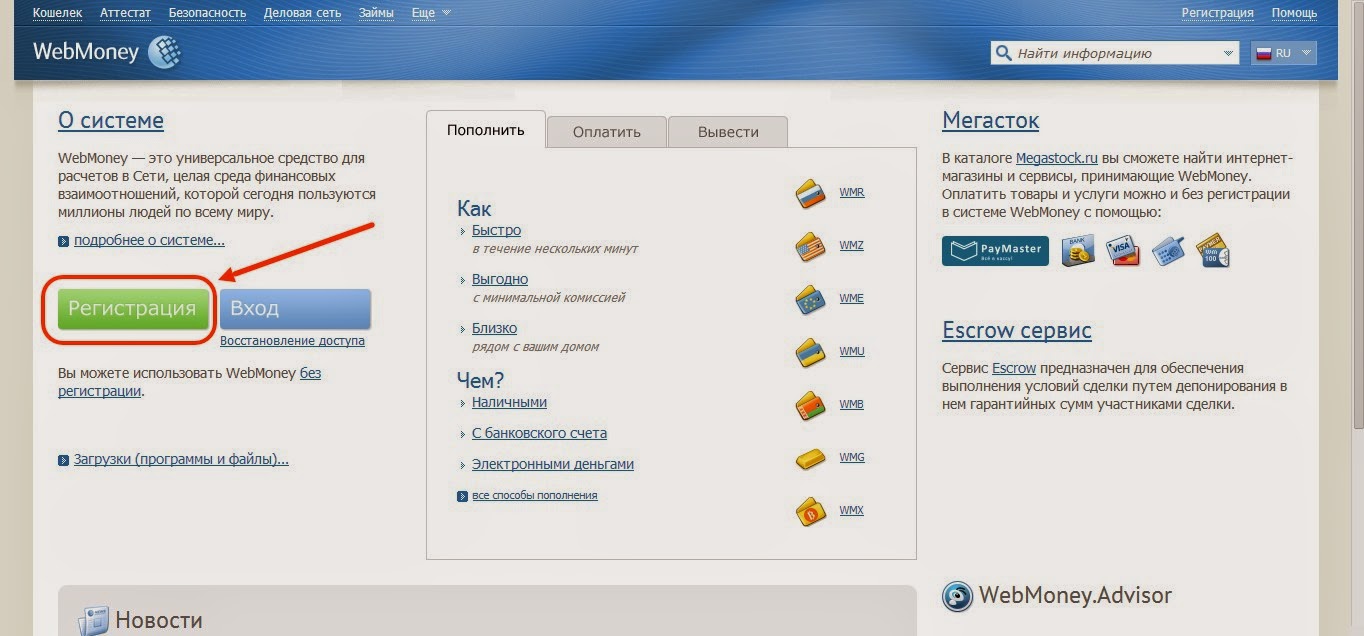1364x636 pixels.
Task: Open the Escrow сервис heading link
Action: (1017, 331)
